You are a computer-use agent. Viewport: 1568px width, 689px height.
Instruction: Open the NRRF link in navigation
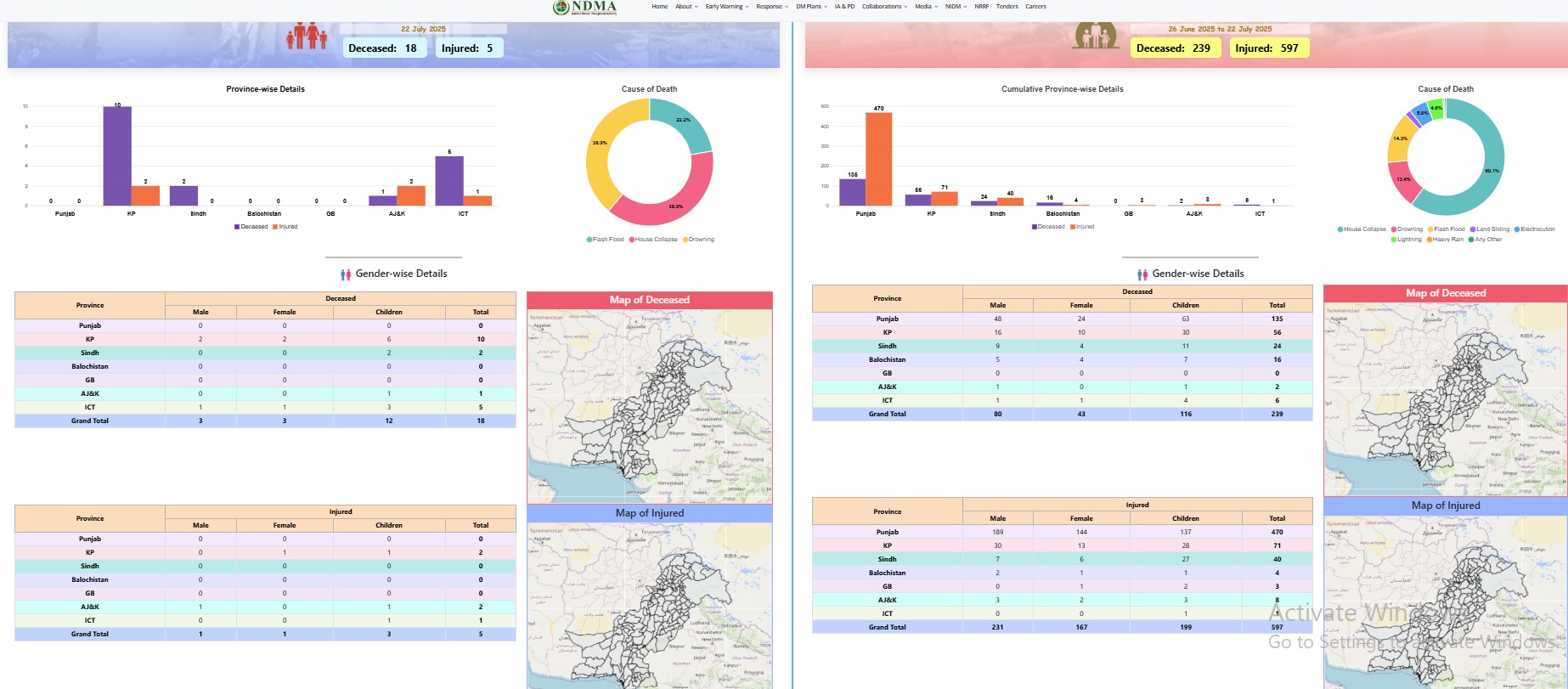click(981, 7)
